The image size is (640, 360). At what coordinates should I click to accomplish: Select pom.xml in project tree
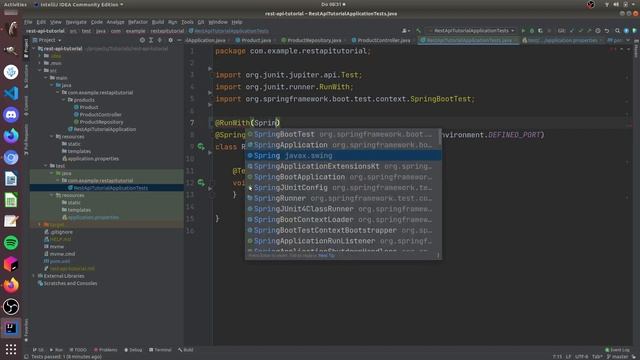click(x=57, y=261)
